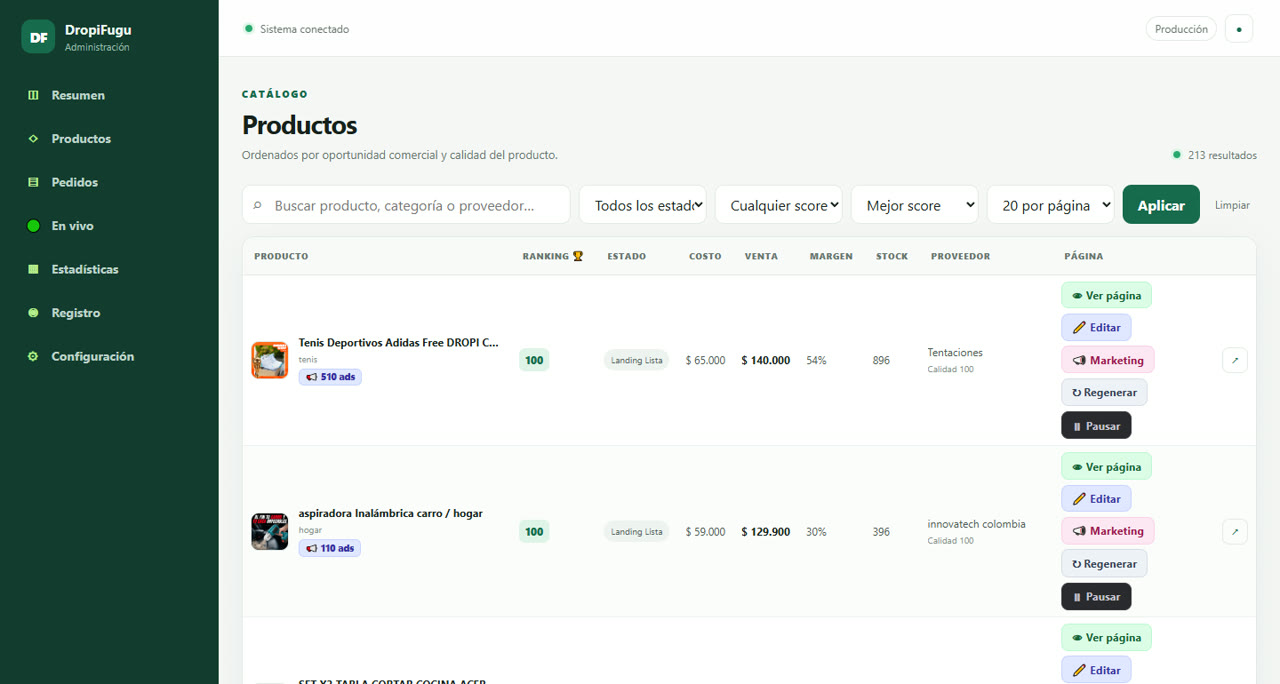Click the 110 ads megaphone badge
The width and height of the screenshot is (1280, 684).
pos(330,548)
